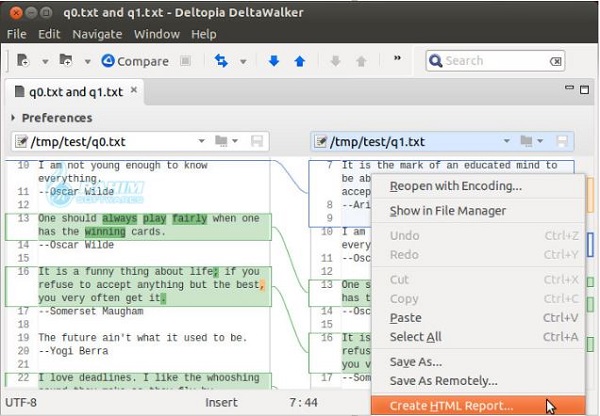Open the File menu

tap(16, 34)
